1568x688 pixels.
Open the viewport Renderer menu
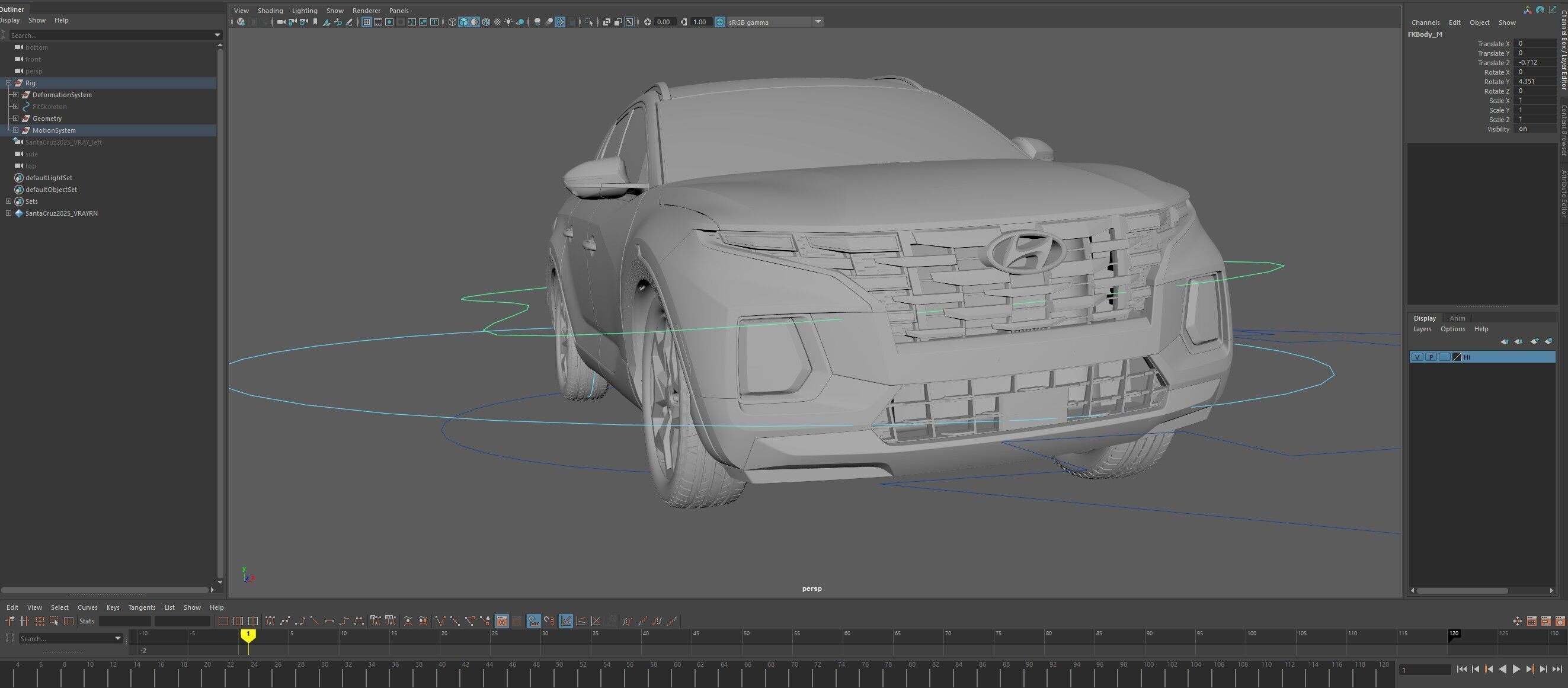pos(366,10)
